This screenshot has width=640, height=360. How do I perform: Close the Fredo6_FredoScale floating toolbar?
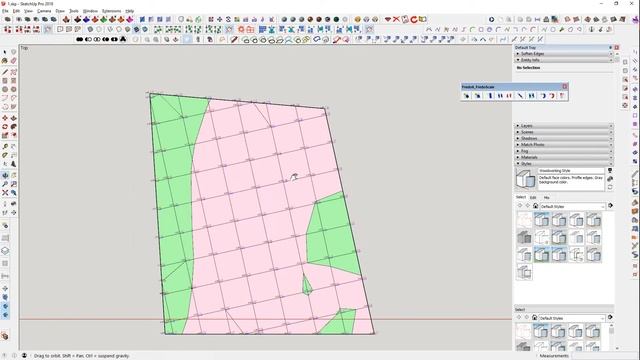565,87
